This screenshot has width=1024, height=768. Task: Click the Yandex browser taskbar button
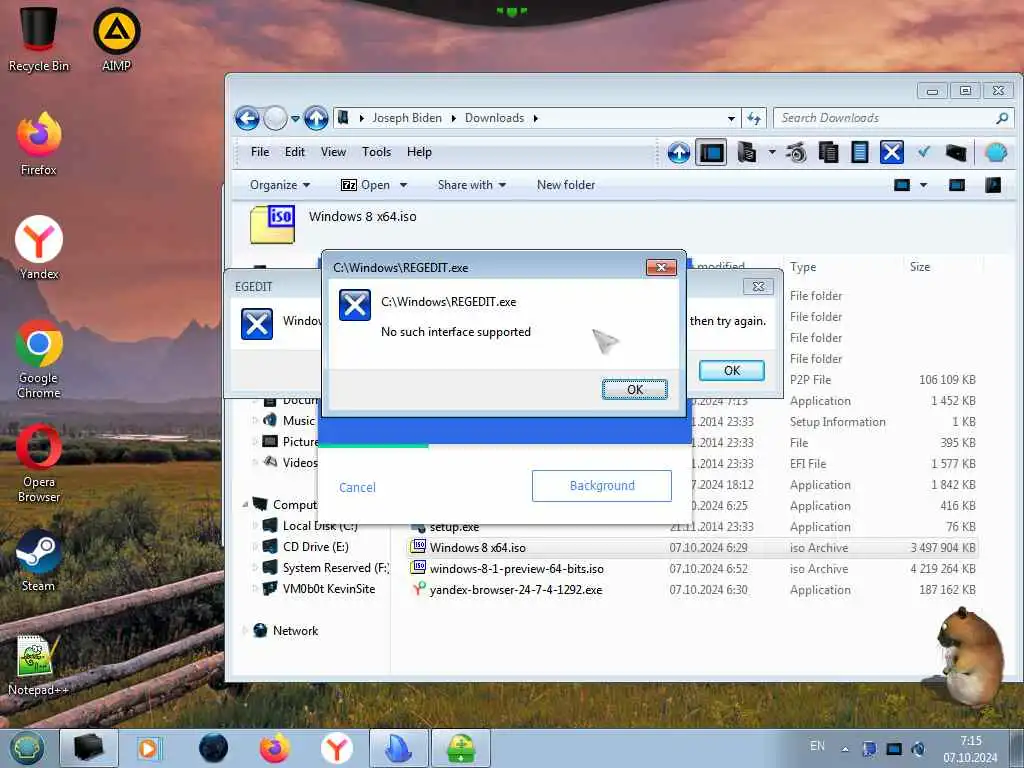click(x=337, y=748)
